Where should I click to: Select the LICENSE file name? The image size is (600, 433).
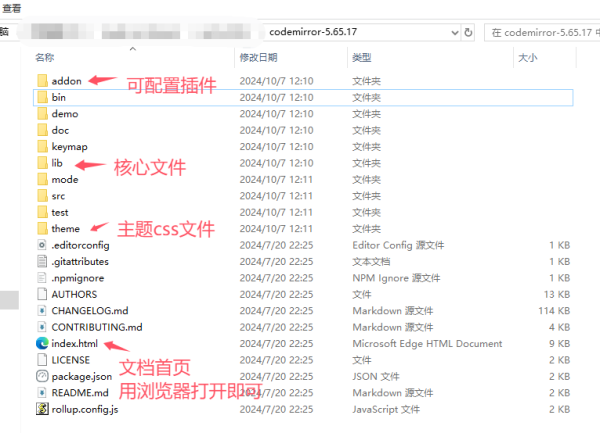click(71, 360)
